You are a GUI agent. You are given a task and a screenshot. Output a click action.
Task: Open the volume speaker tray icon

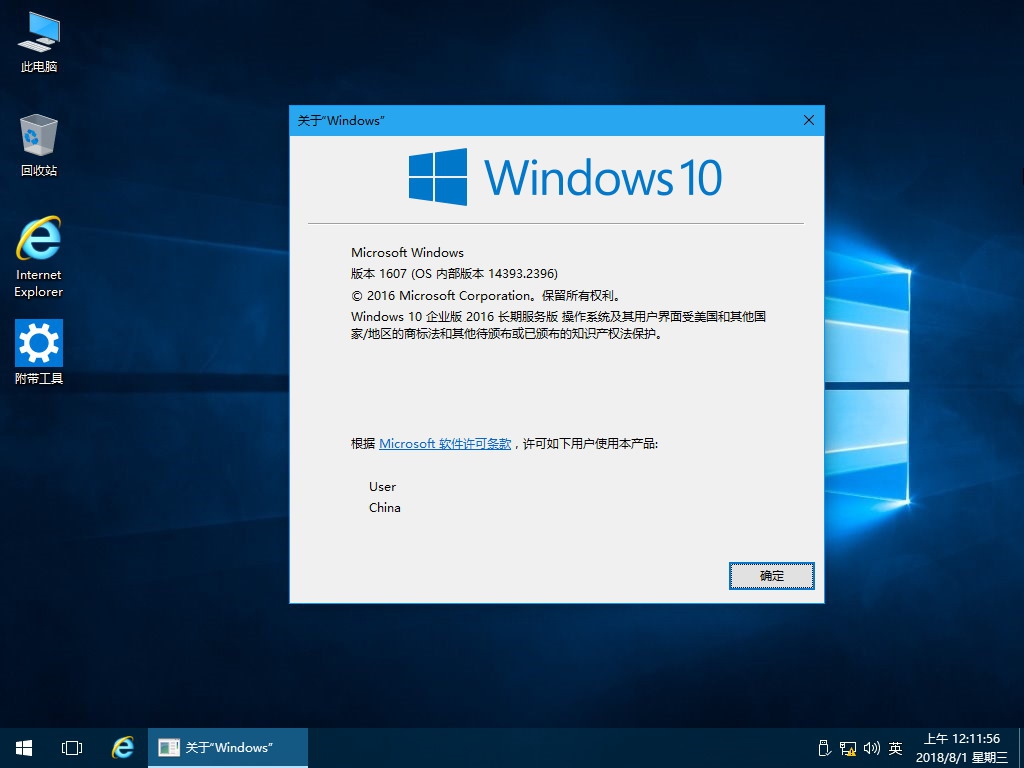click(872, 748)
